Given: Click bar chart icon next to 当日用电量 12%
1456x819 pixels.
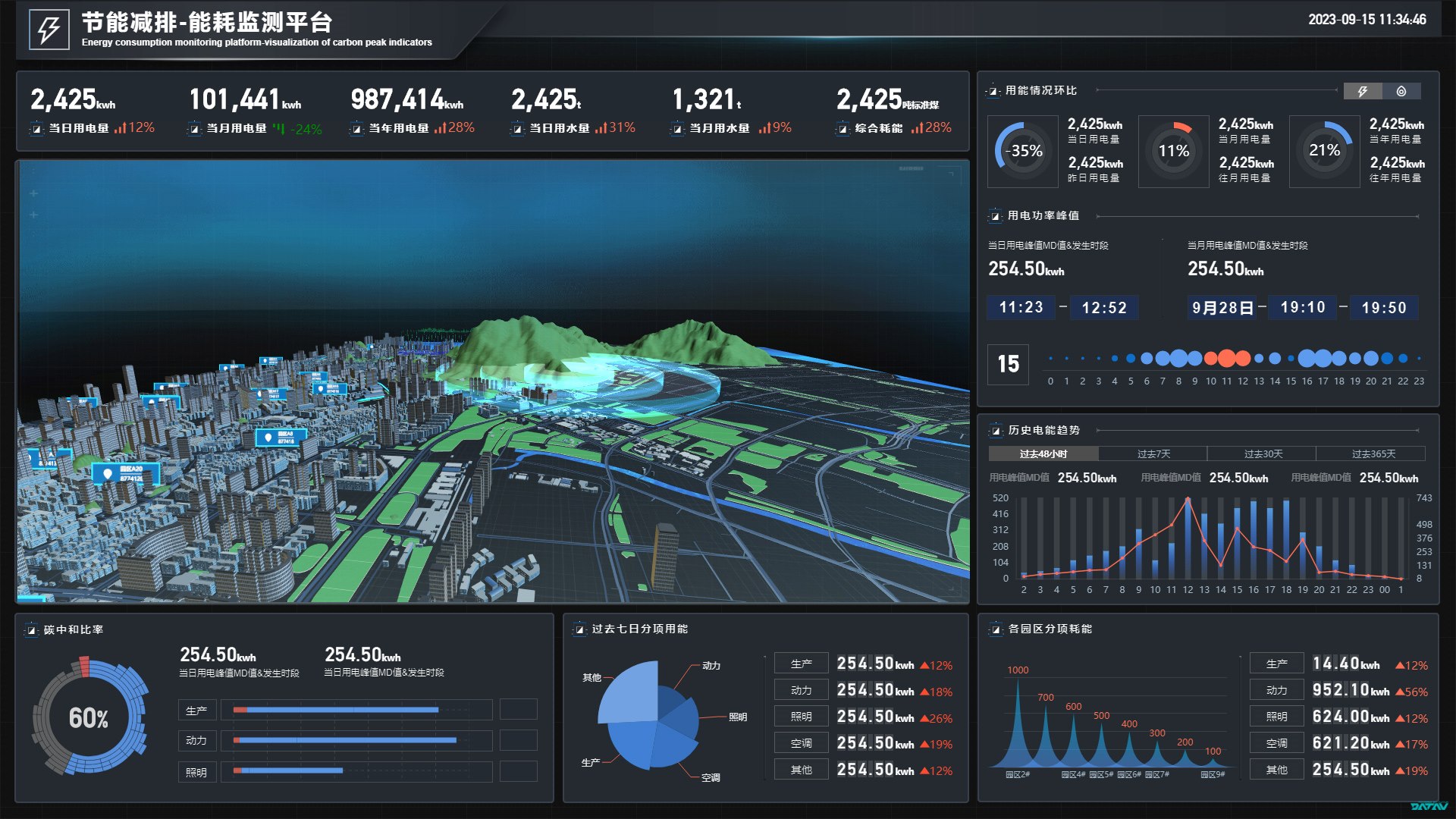Looking at the screenshot, I should coord(120,128).
